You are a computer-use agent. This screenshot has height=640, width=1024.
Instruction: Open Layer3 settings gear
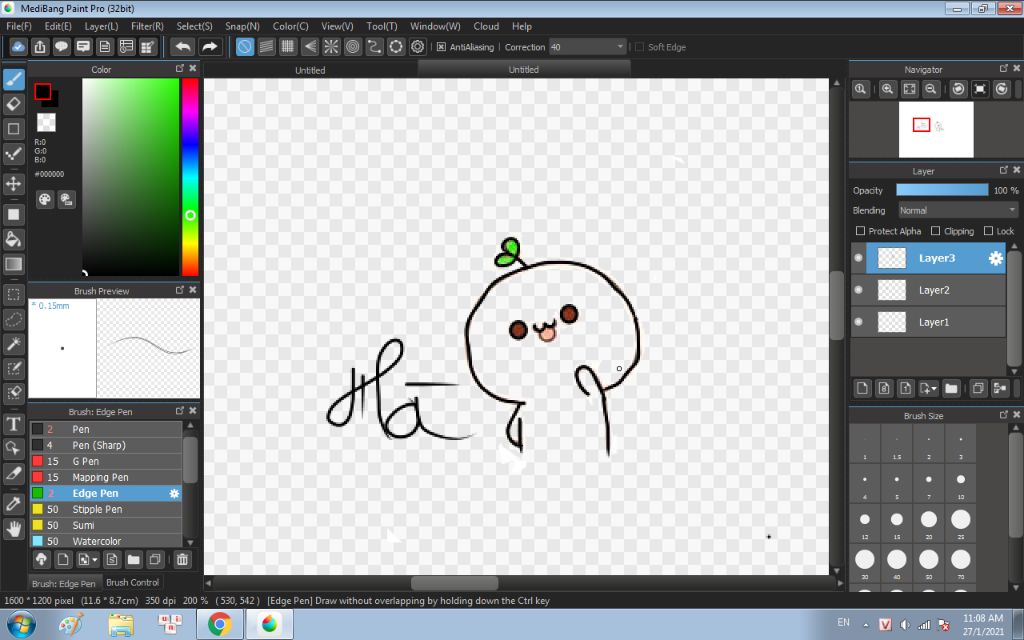click(x=995, y=259)
